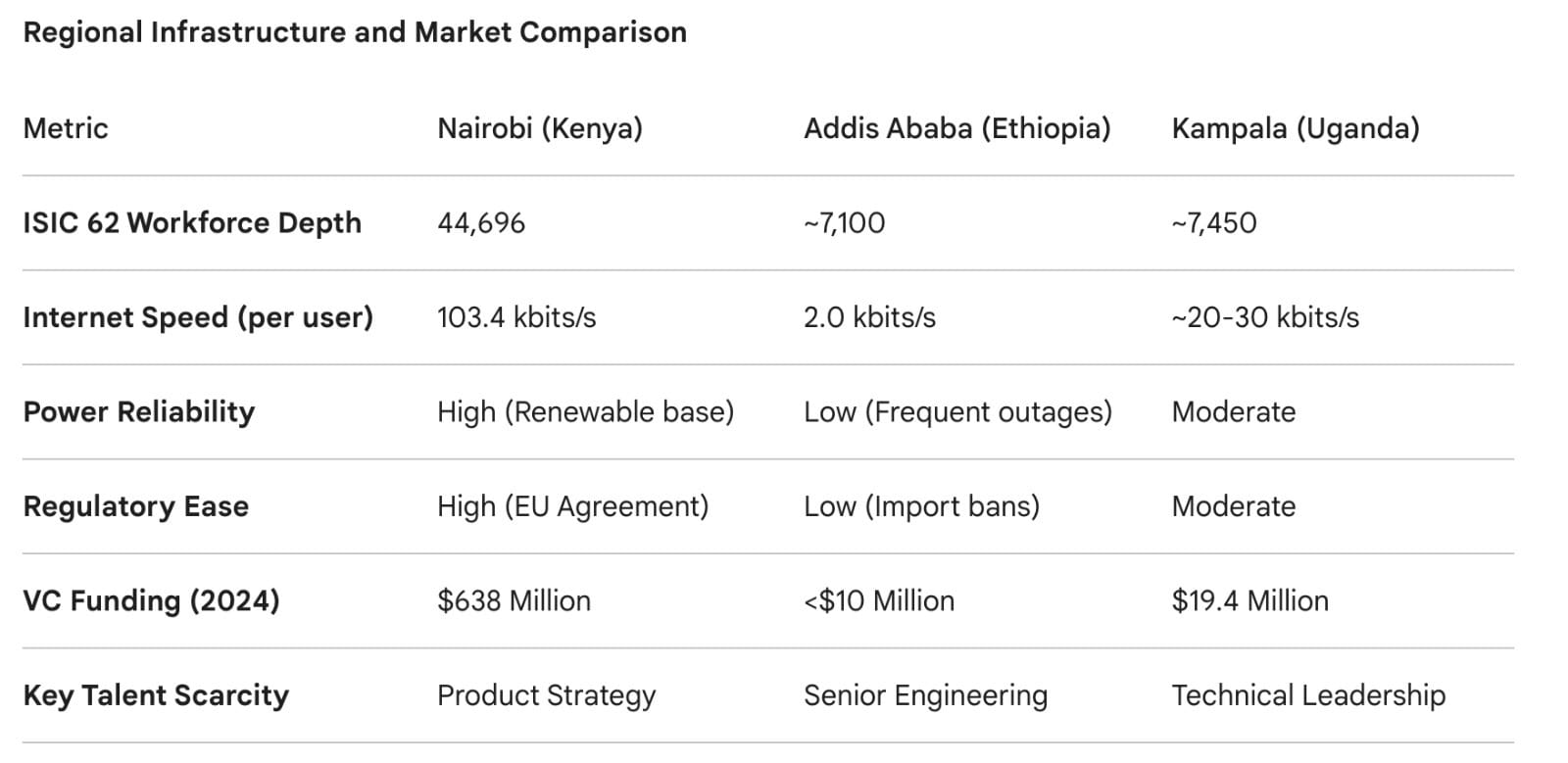Click the '103.4 kbits/s' cell
Image resolution: width=1568 pixels, height=763 pixels.
tap(516, 317)
